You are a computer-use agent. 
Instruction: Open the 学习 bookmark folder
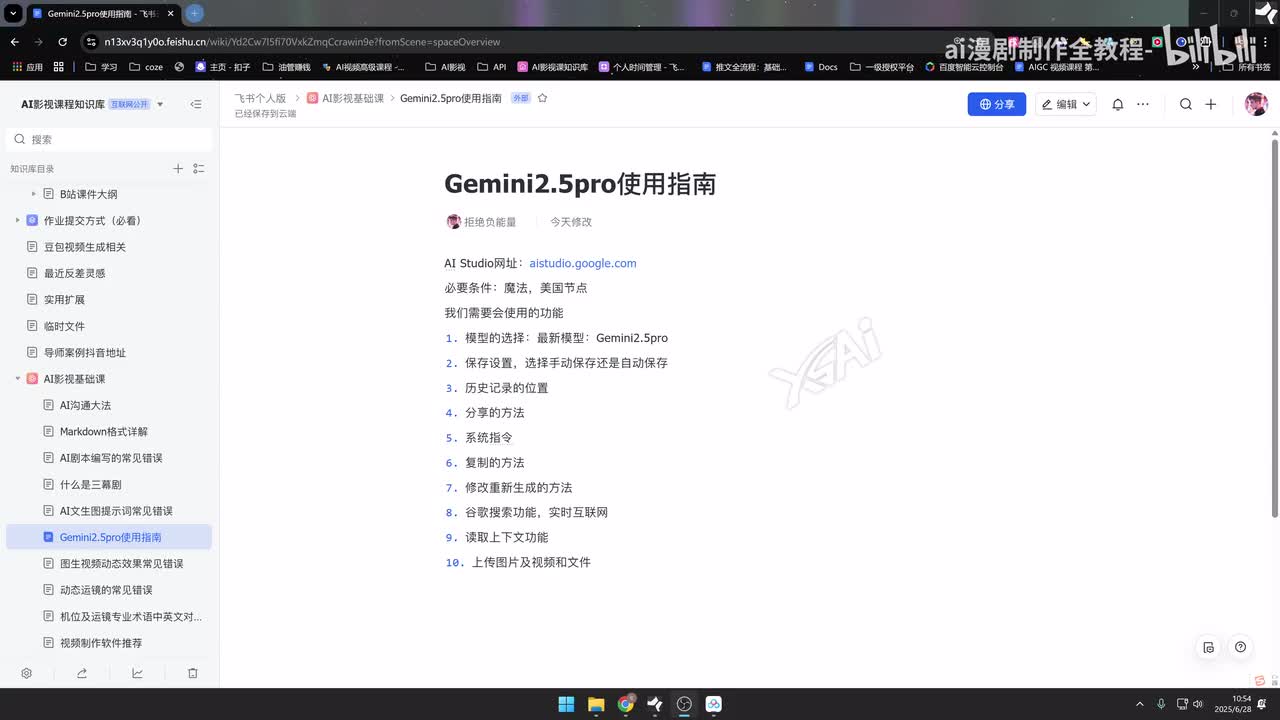pyautogui.click(x=101, y=67)
